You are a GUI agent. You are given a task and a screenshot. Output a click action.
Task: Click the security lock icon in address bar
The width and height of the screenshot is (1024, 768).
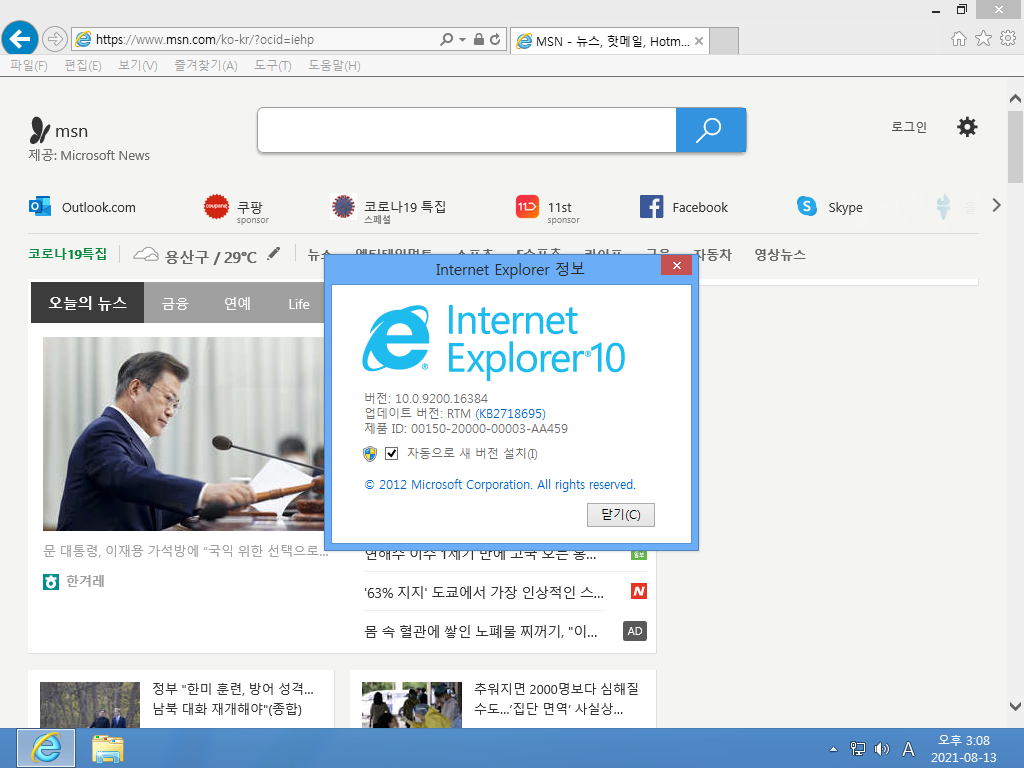click(479, 39)
